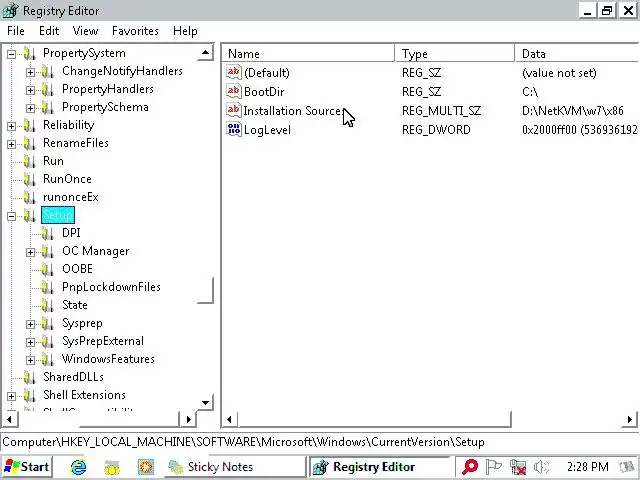The width and height of the screenshot is (640, 480).
Task: Click the LogLevel DWORD value icon
Action: (234, 129)
